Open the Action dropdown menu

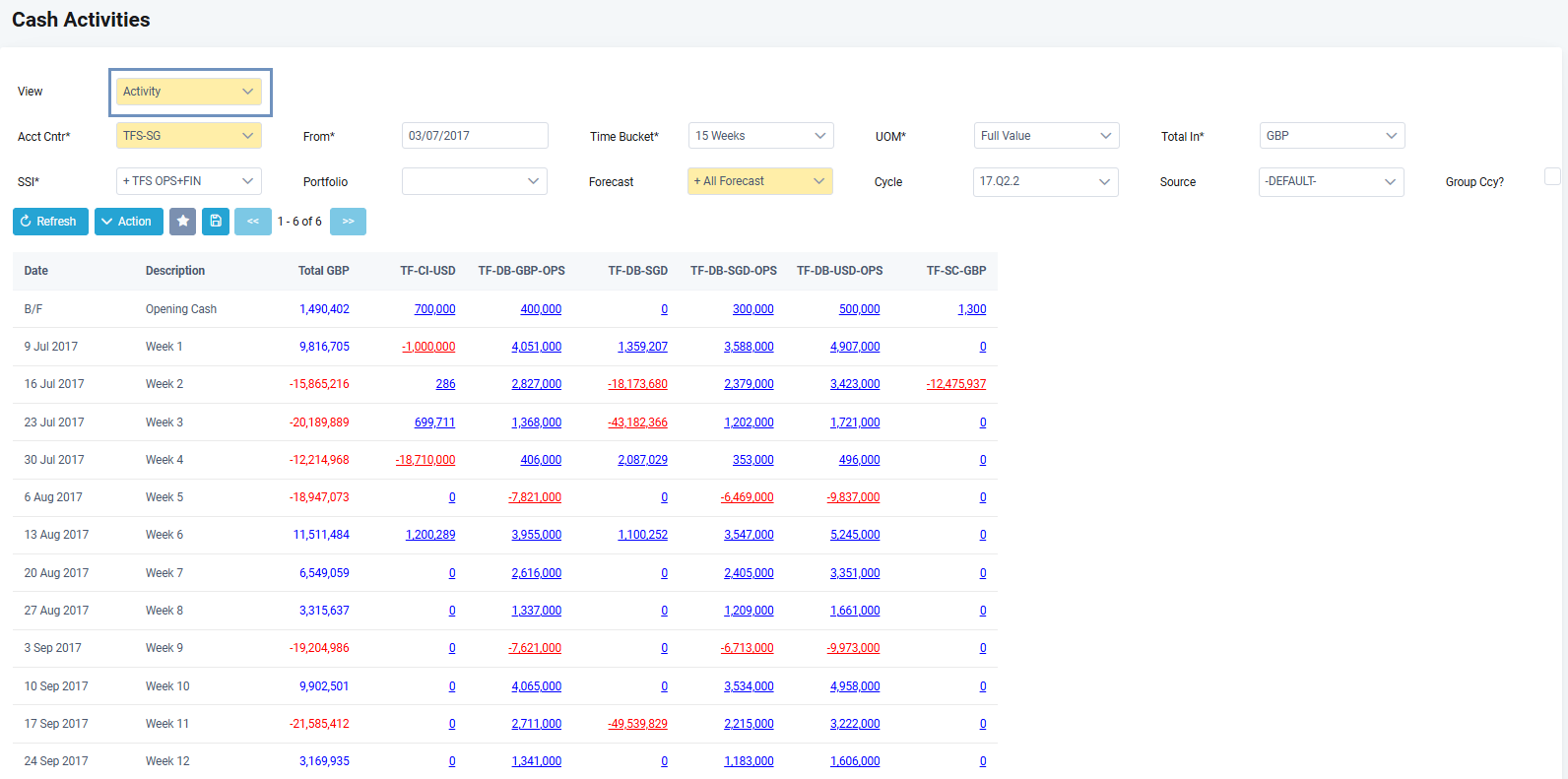pyautogui.click(x=128, y=222)
